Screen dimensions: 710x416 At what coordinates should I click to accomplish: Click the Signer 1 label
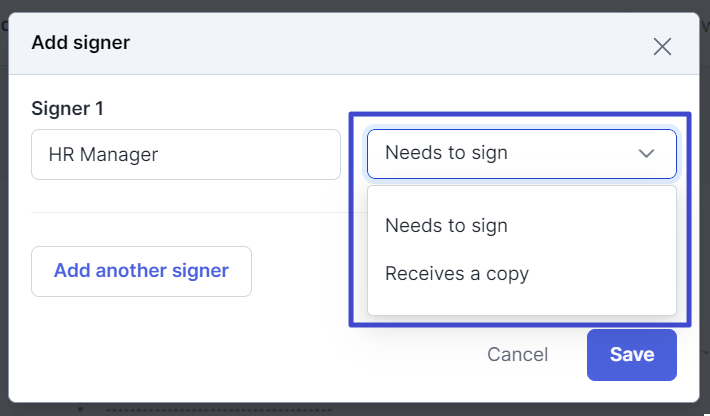coord(67,109)
